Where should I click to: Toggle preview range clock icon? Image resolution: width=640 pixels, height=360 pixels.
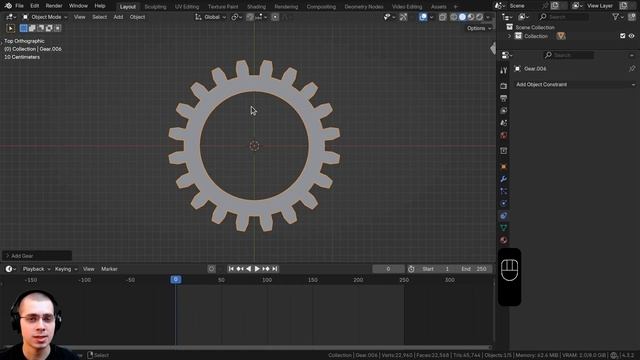[411, 269]
